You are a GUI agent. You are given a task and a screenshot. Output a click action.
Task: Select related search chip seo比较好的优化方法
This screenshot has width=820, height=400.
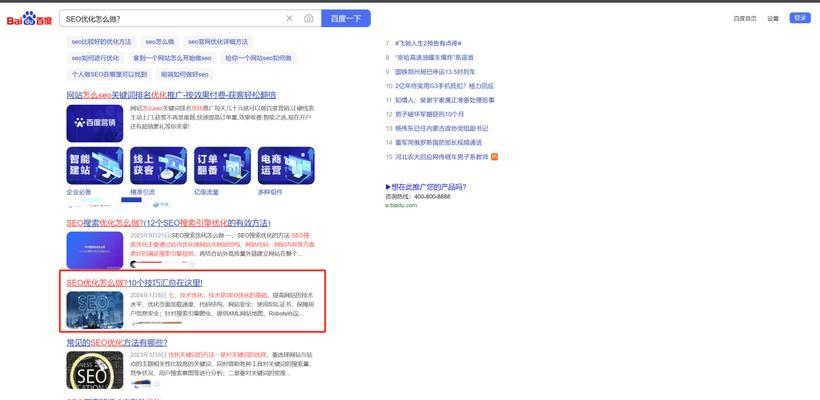pyautogui.click(x=101, y=41)
